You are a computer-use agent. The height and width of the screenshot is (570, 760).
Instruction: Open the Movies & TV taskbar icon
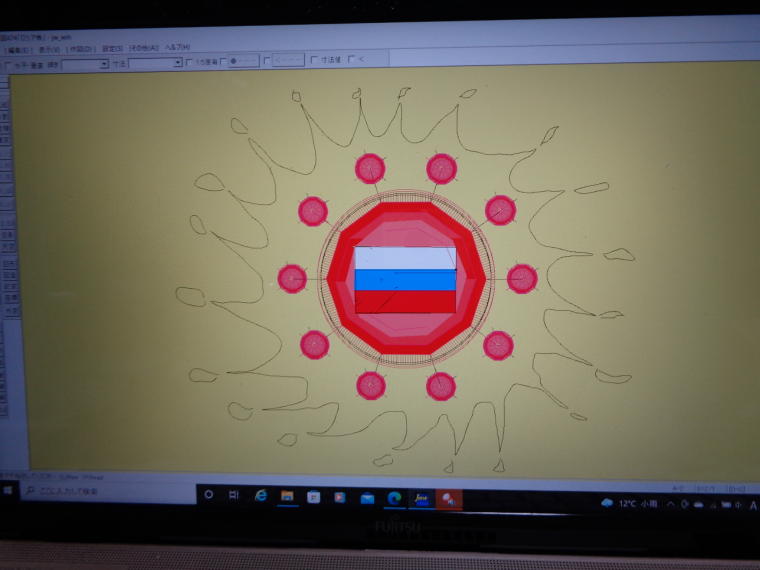click(340, 497)
